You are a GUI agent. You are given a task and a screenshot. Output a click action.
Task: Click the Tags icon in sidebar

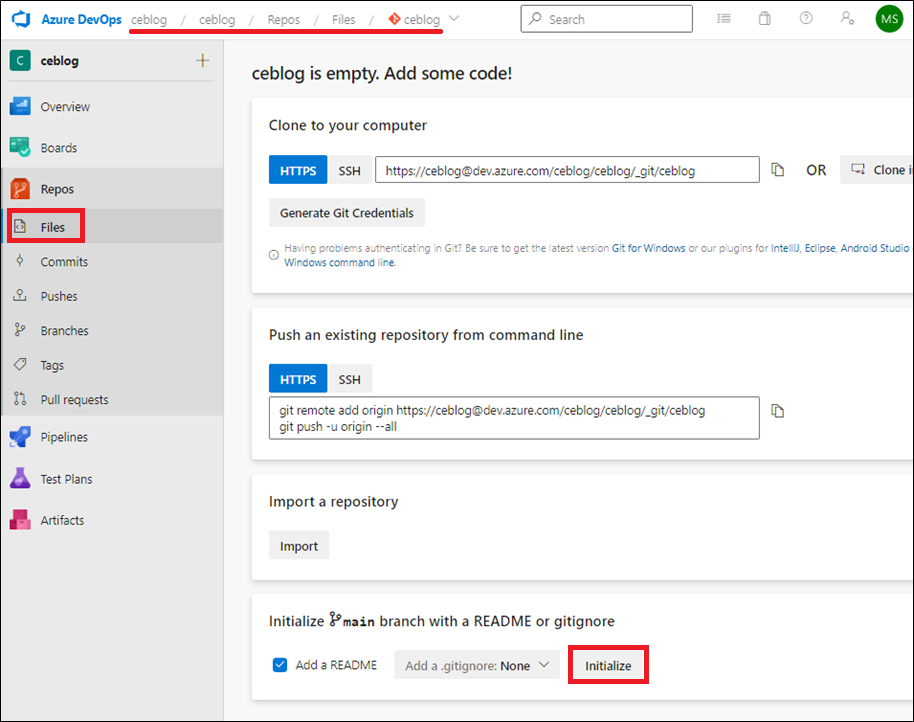20,365
